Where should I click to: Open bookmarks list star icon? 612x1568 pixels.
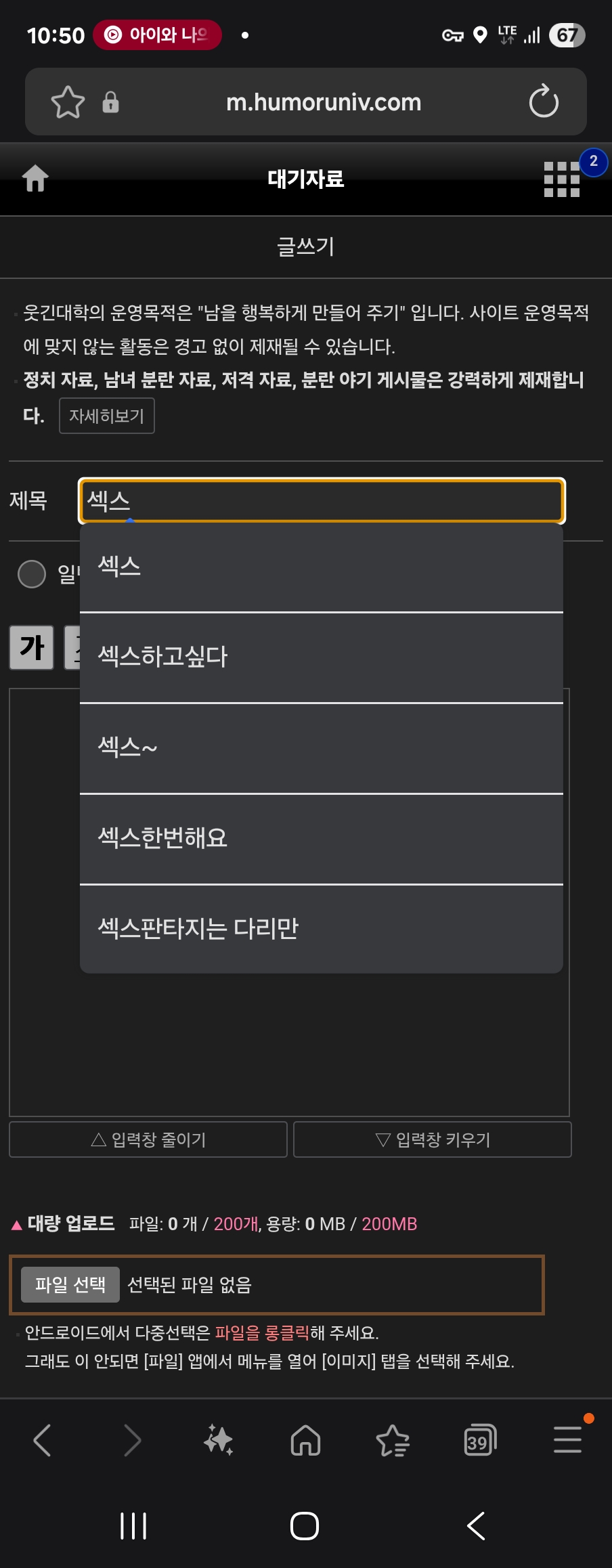[393, 1440]
